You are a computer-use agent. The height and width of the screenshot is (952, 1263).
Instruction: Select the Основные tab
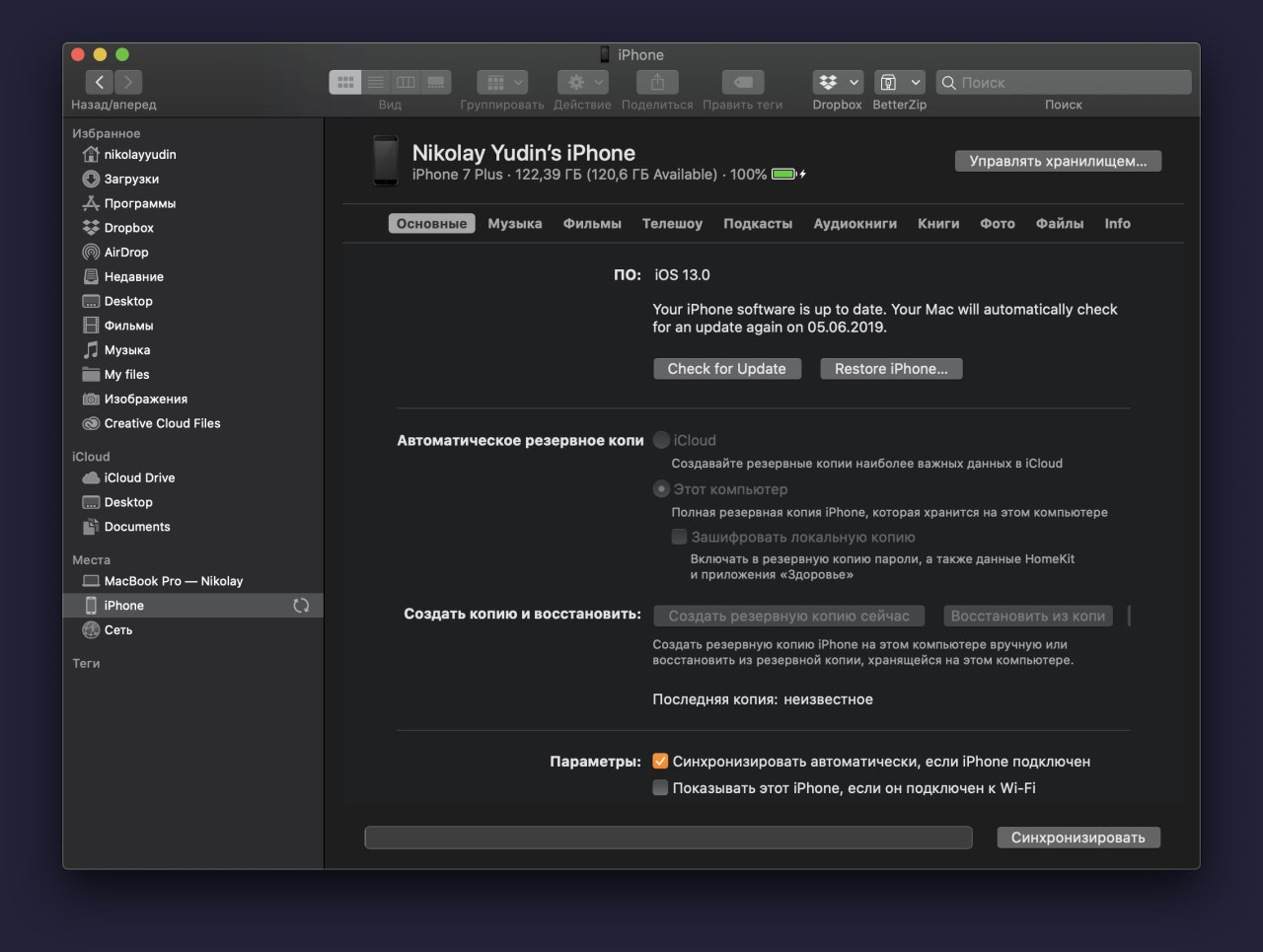click(x=431, y=224)
